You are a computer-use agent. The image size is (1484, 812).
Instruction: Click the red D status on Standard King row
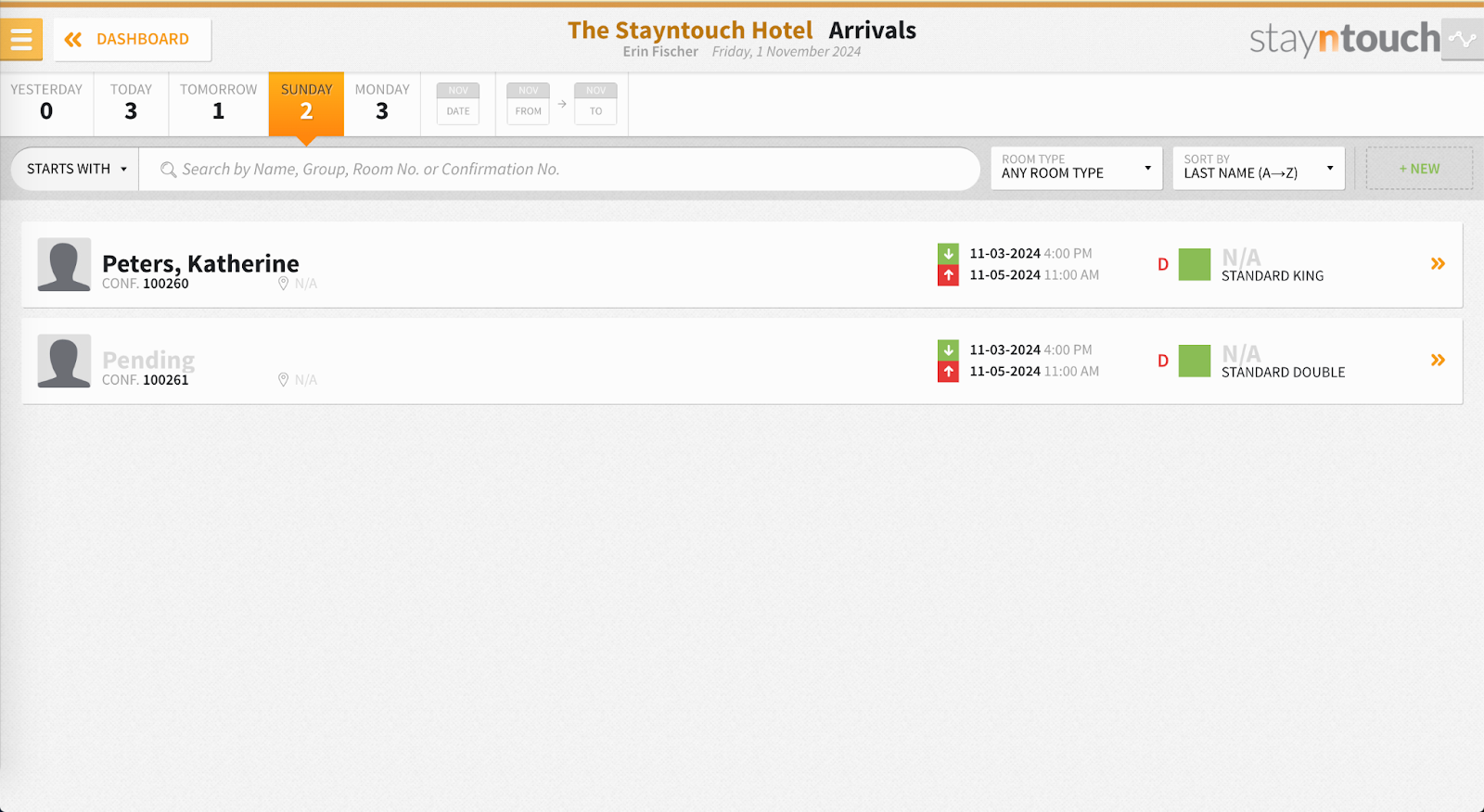(1163, 265)
